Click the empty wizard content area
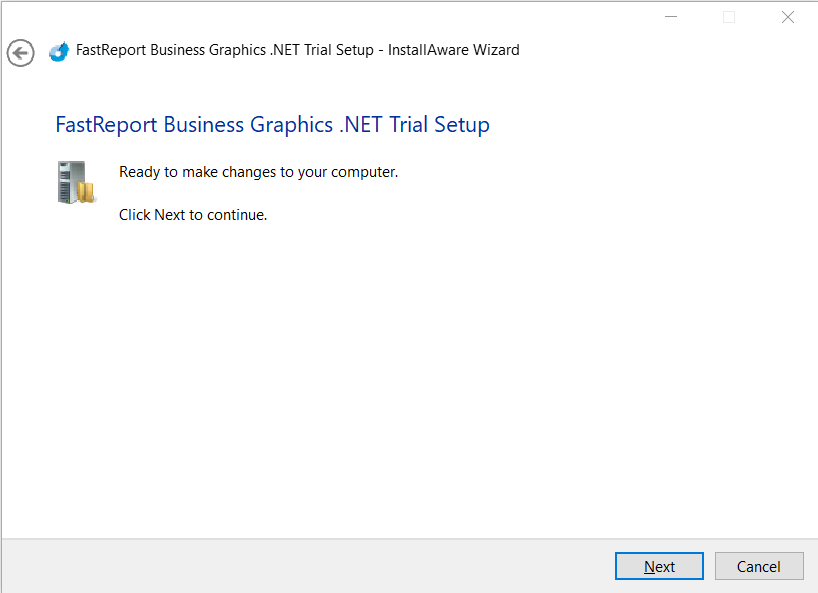This screenshot has height=593, width=818. pos(400,380)
